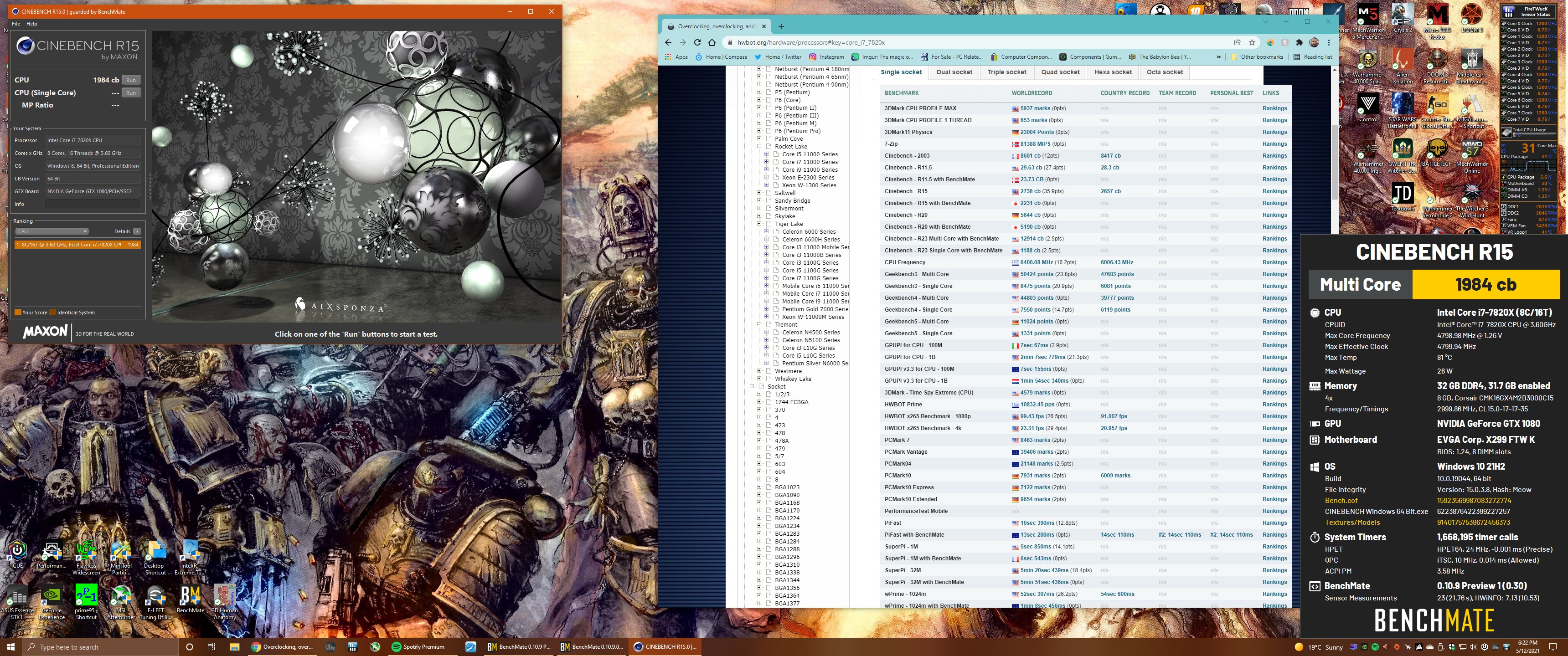Switch to the Quad socket tab

[1060, 72]
